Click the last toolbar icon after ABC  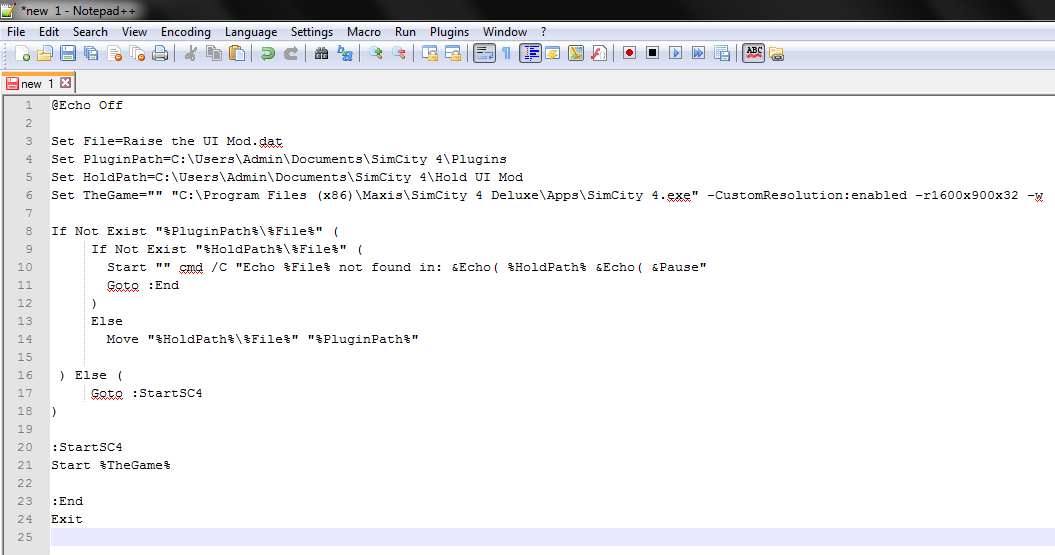[776, 54]
